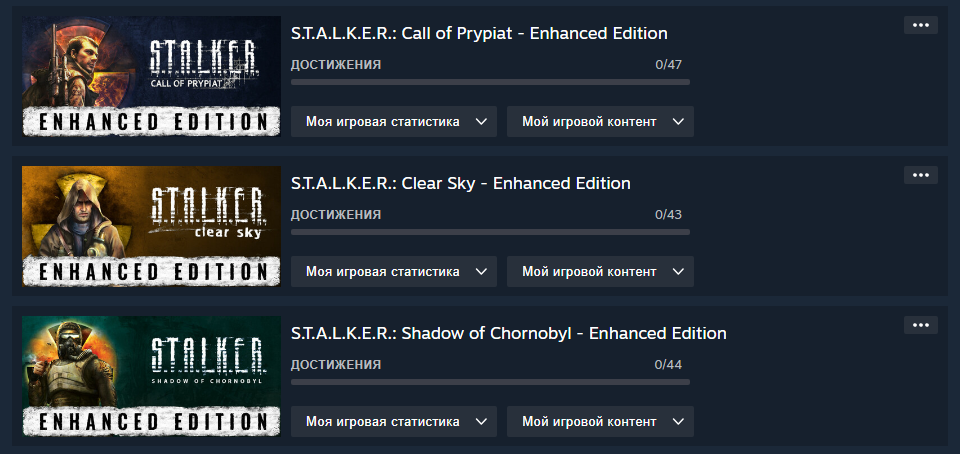
Task: Open S.T.A.L.K.E.R.: Clear Sky title link
Action: point(460,183)
